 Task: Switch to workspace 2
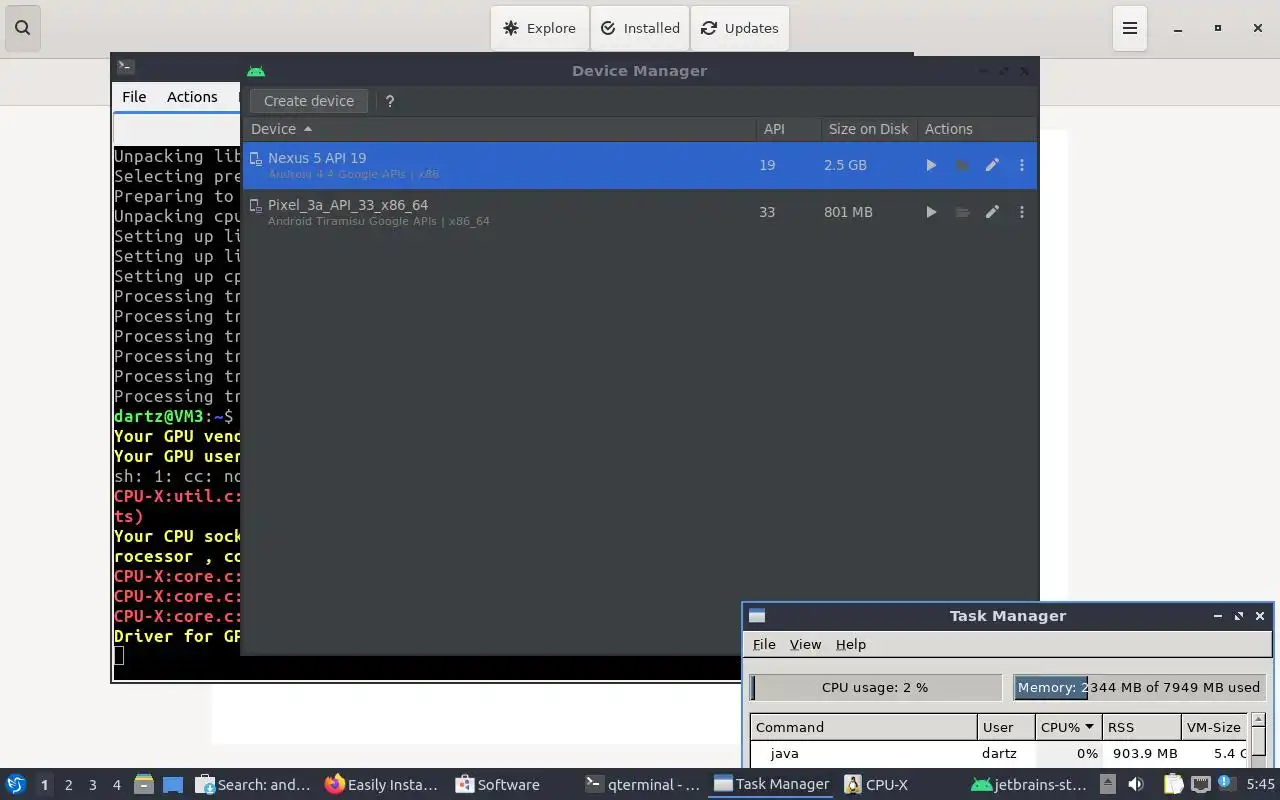[x=68, y=785]
